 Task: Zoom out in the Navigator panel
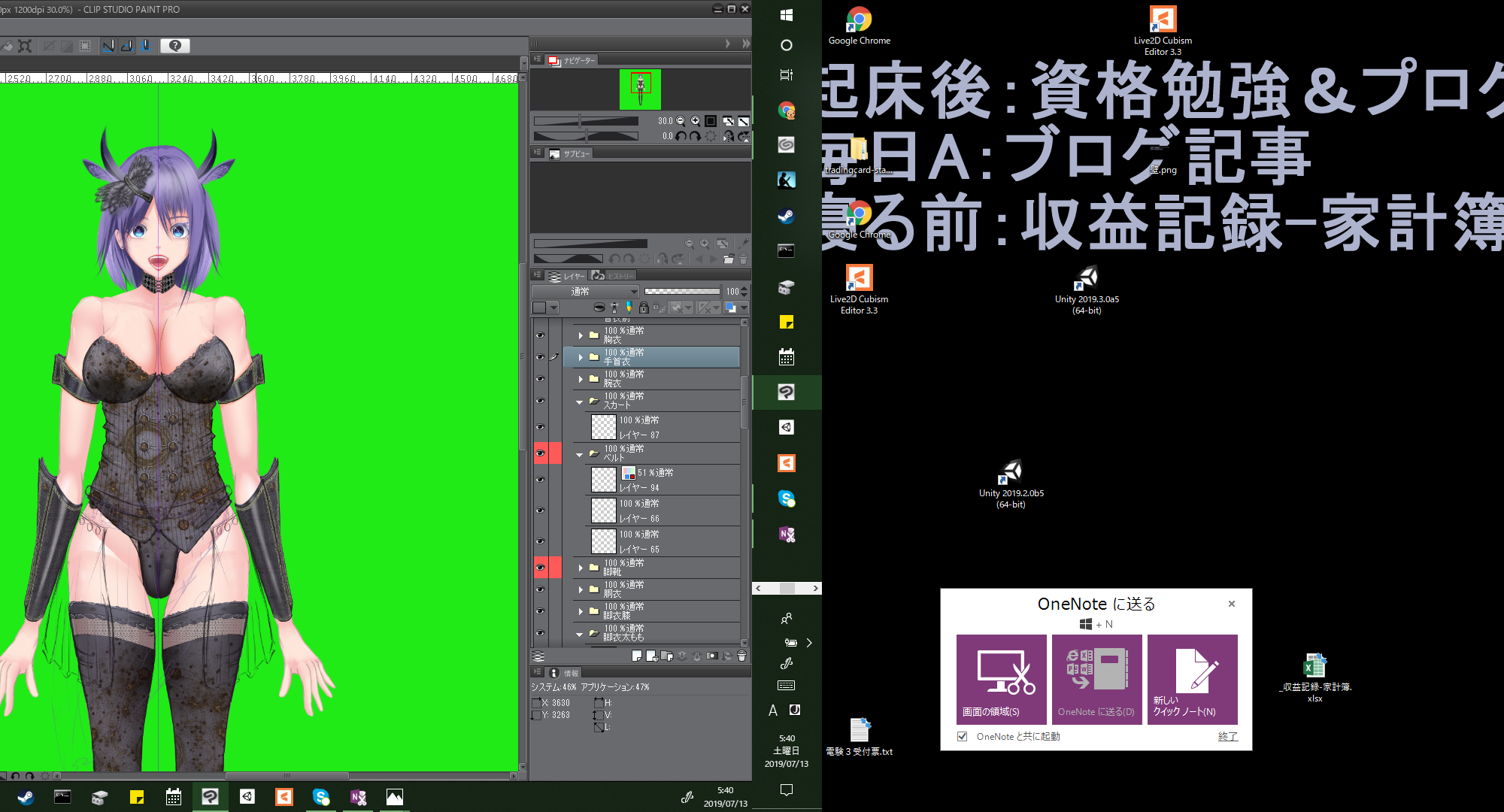click(681, 121)
